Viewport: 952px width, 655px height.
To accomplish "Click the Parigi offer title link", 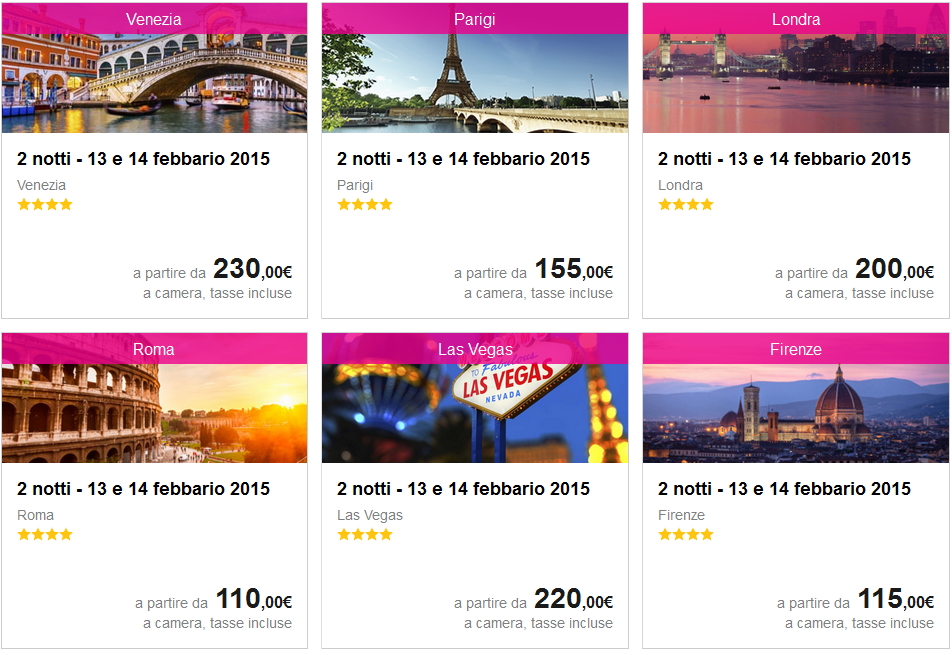I will tap(464, 159).
